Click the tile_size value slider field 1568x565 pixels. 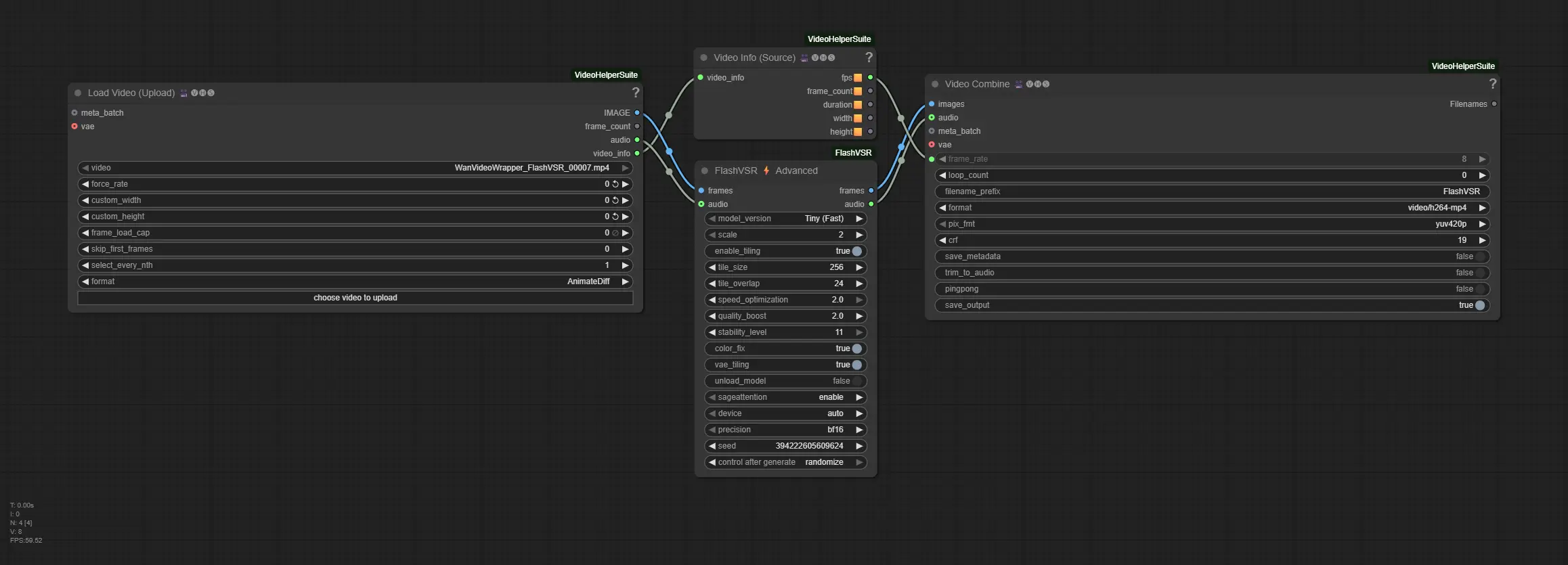click(785, 267)
